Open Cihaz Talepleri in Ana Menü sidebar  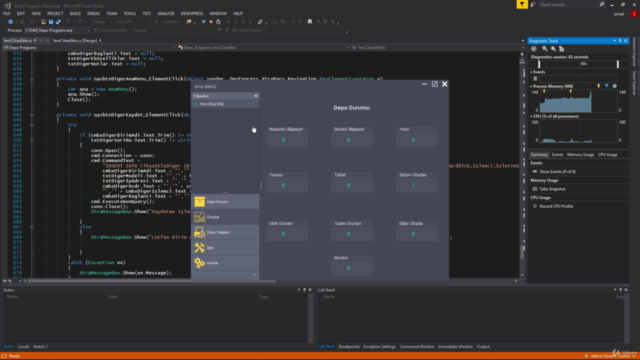(x=225, y=232)
